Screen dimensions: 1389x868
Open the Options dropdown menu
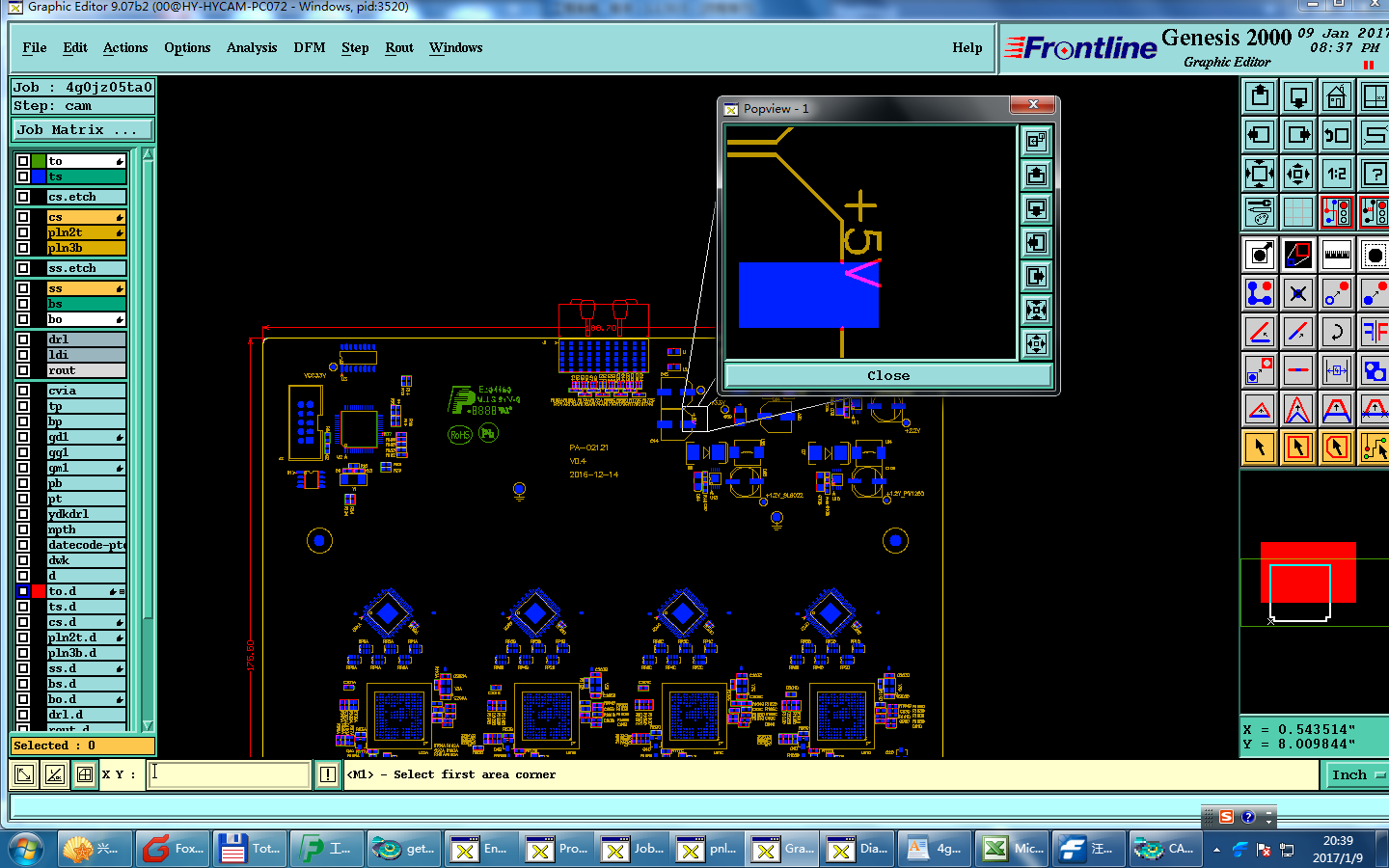point(187,47)
